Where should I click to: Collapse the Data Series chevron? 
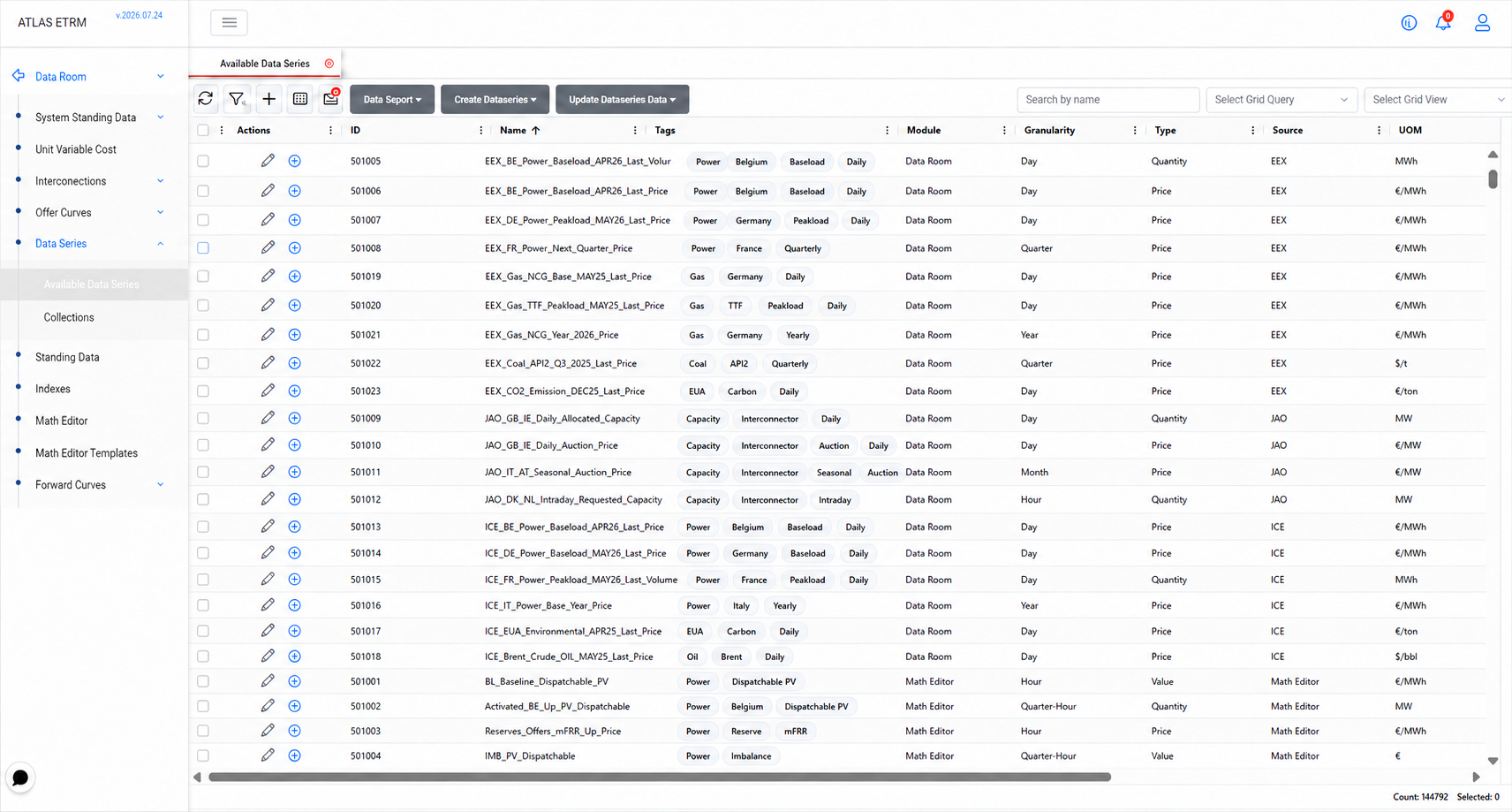[x=161, y=244]
